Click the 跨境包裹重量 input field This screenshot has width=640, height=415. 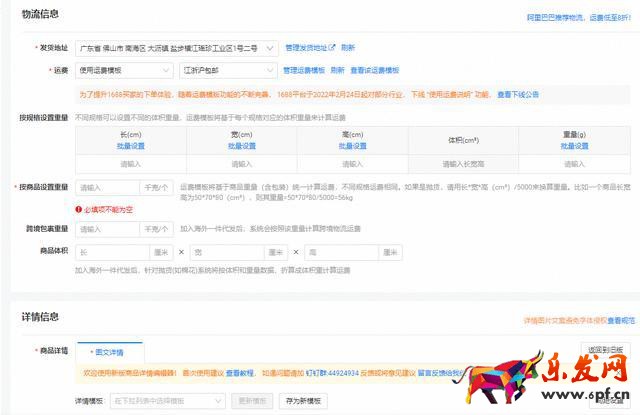(107, 229)
